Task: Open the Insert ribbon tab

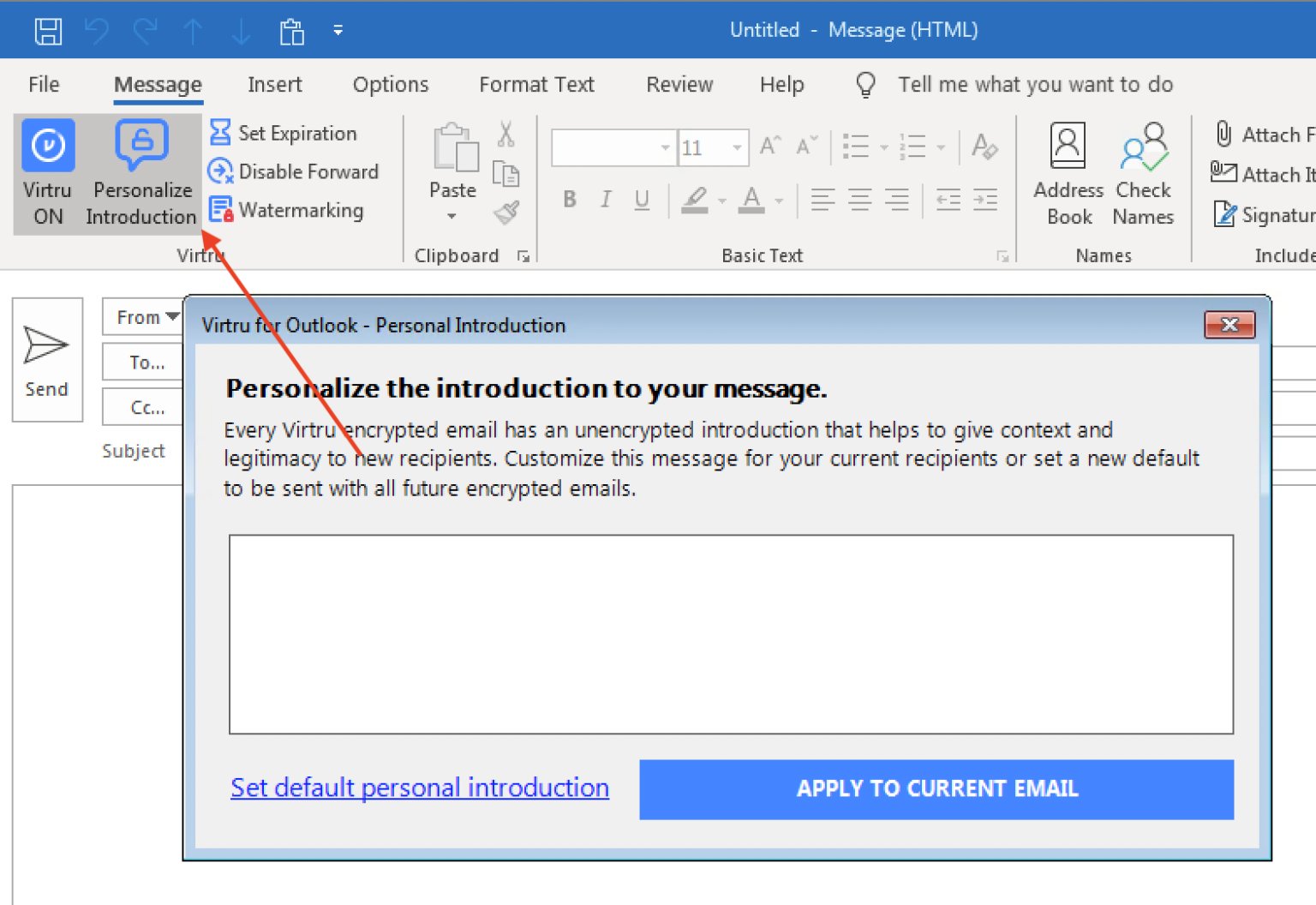Action: [x=275, y=84]
